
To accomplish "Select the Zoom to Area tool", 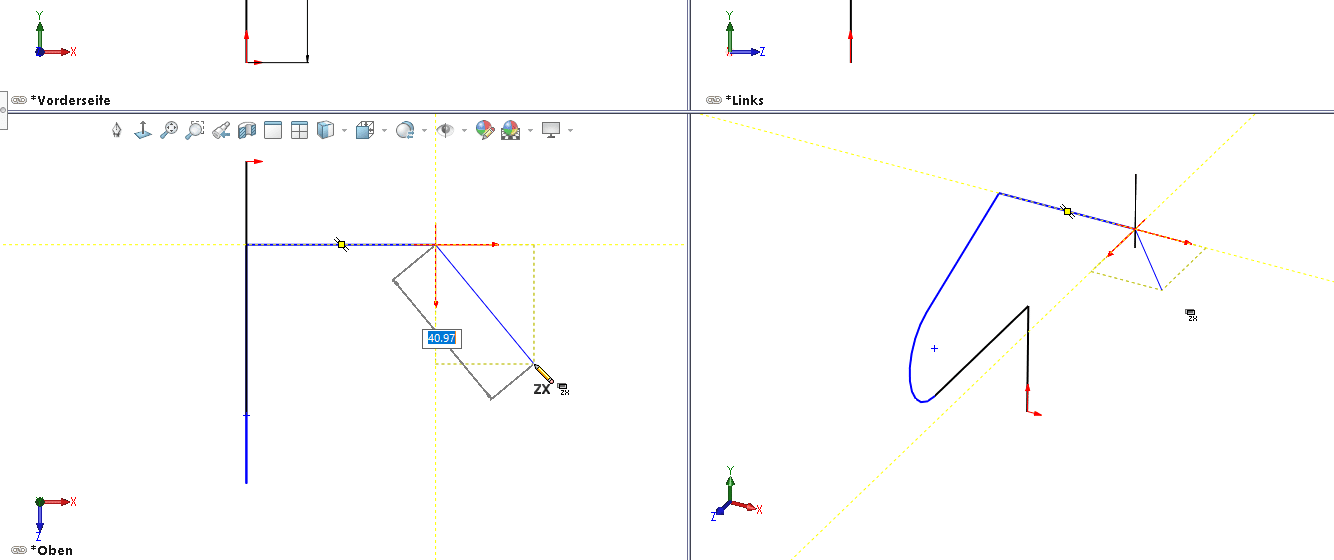I will 195,130.
